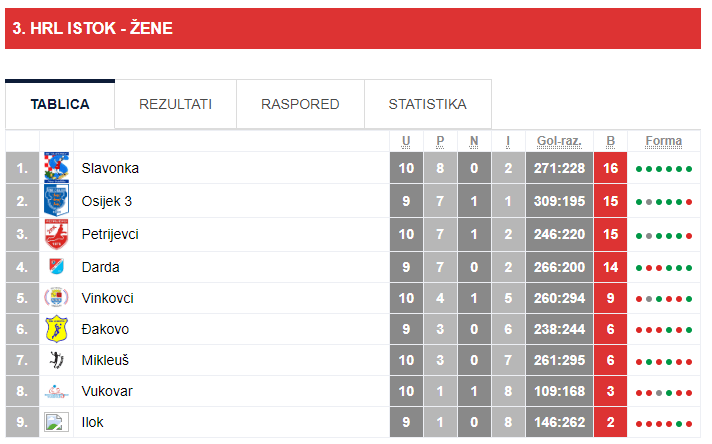
Task: Click the broken Ilok logo image
Action: tap(56, 422)
